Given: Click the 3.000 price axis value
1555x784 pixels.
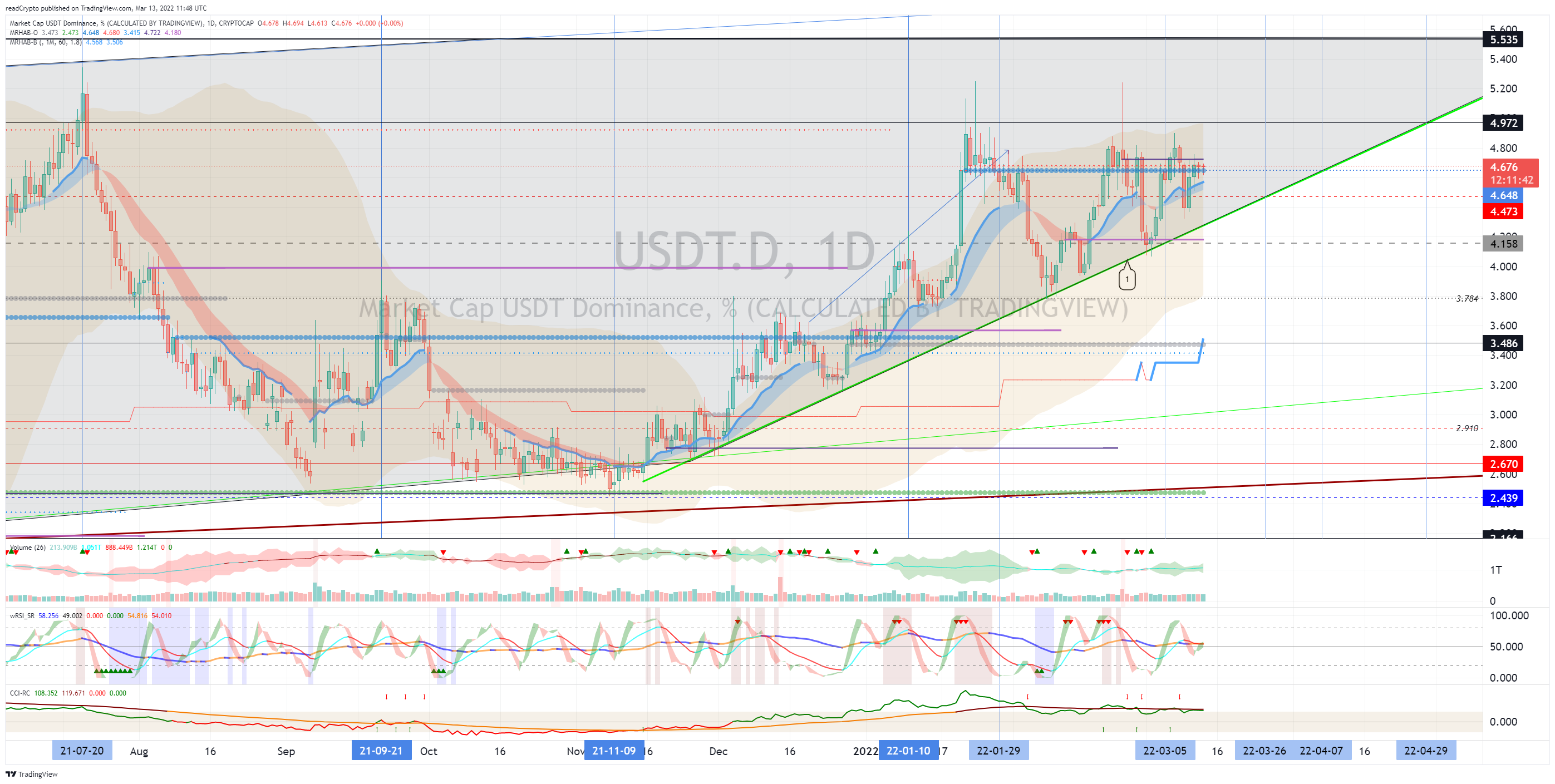Looking at the screenshot, I should pos(1503,415).
